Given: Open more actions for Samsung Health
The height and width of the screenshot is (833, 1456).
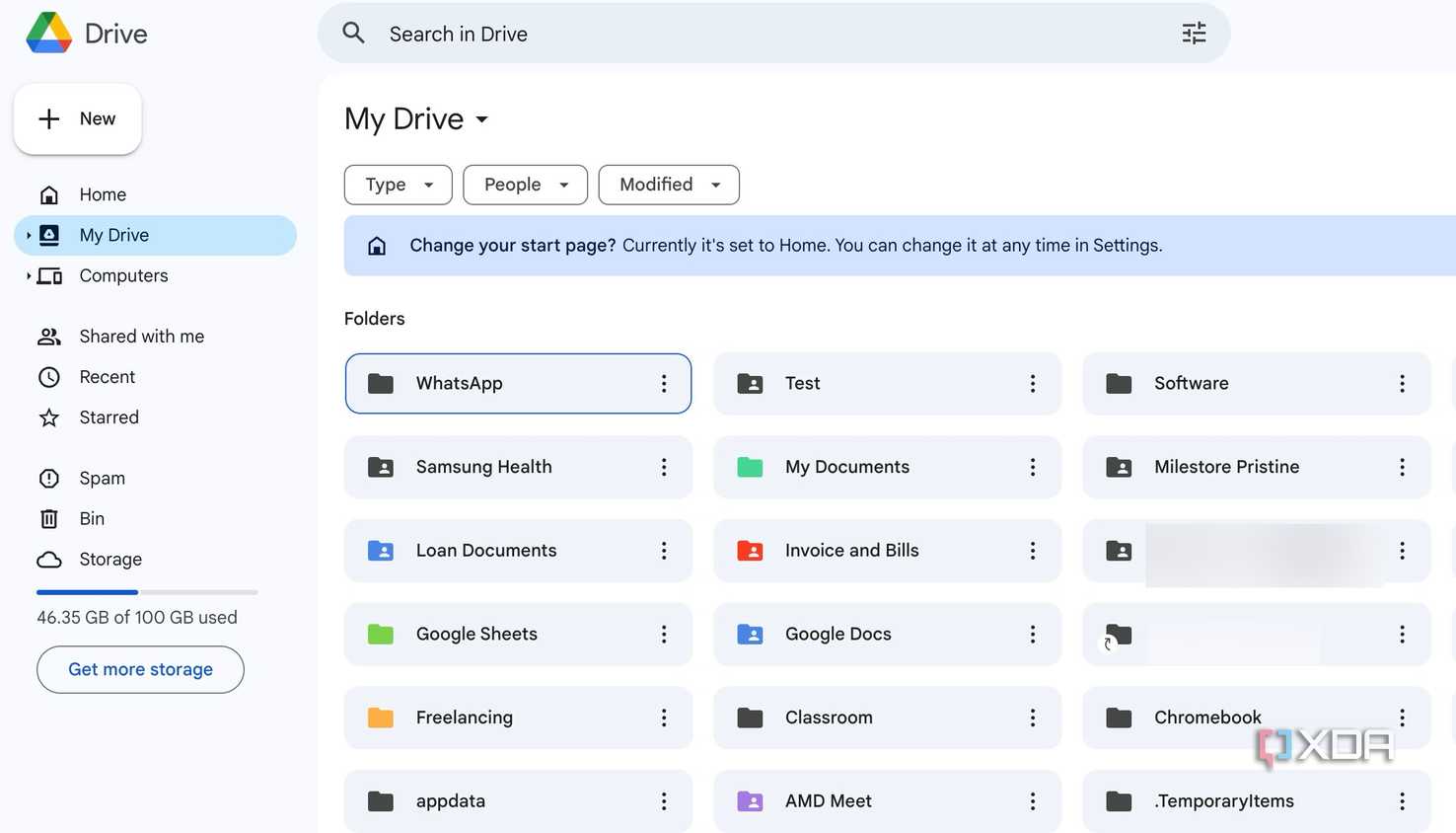Looking at the screenshot, I should point(664,467).
